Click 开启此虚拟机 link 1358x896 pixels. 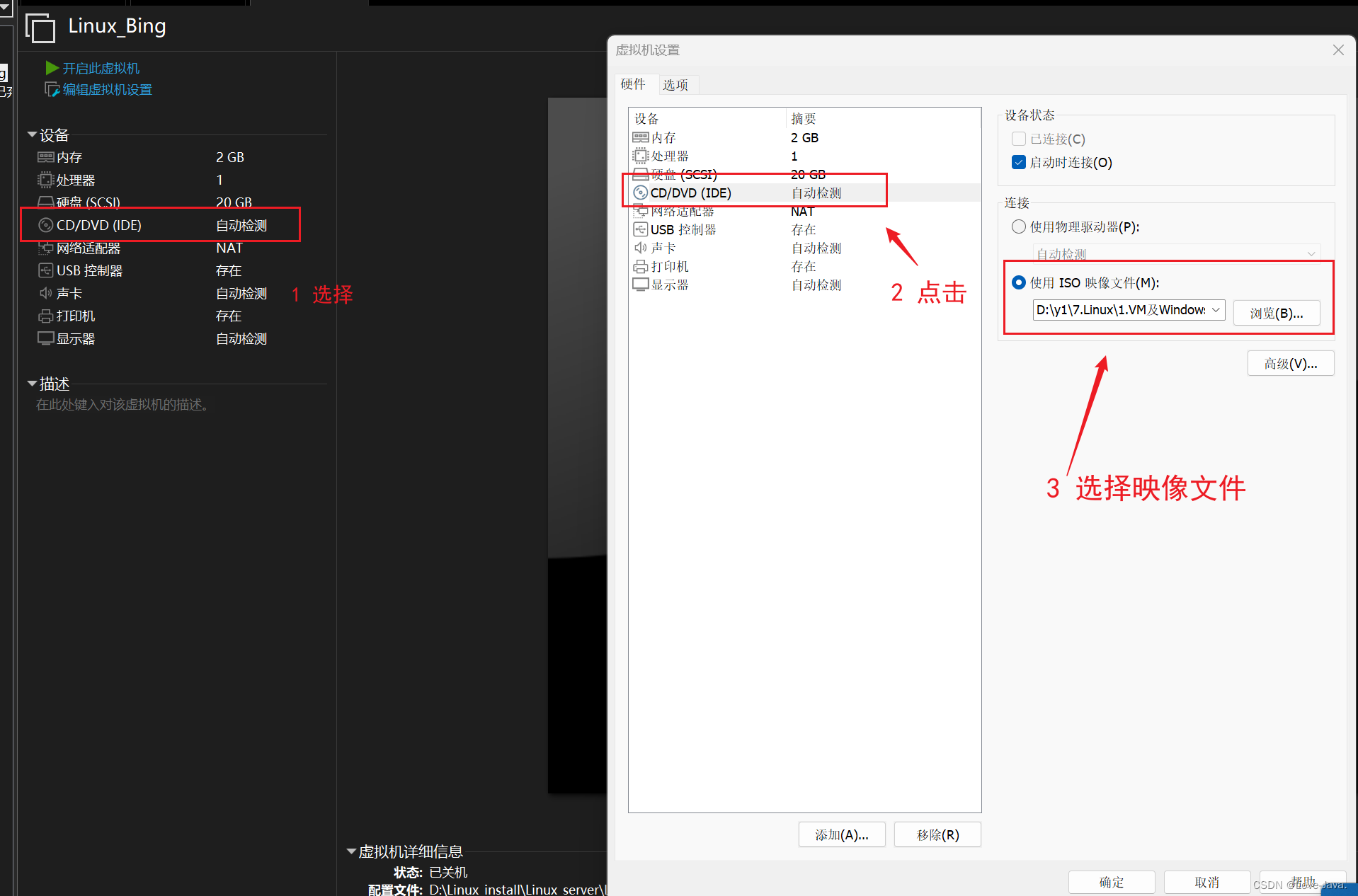coord(101,69)
